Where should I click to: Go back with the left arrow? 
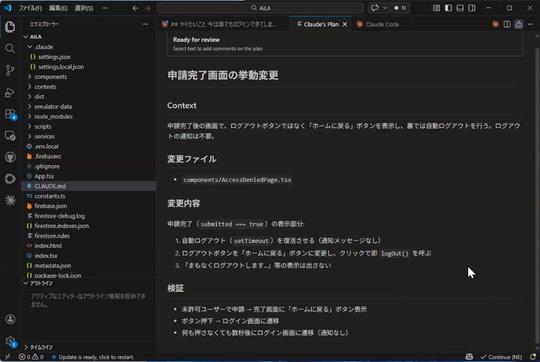click(x=136, y=8)
